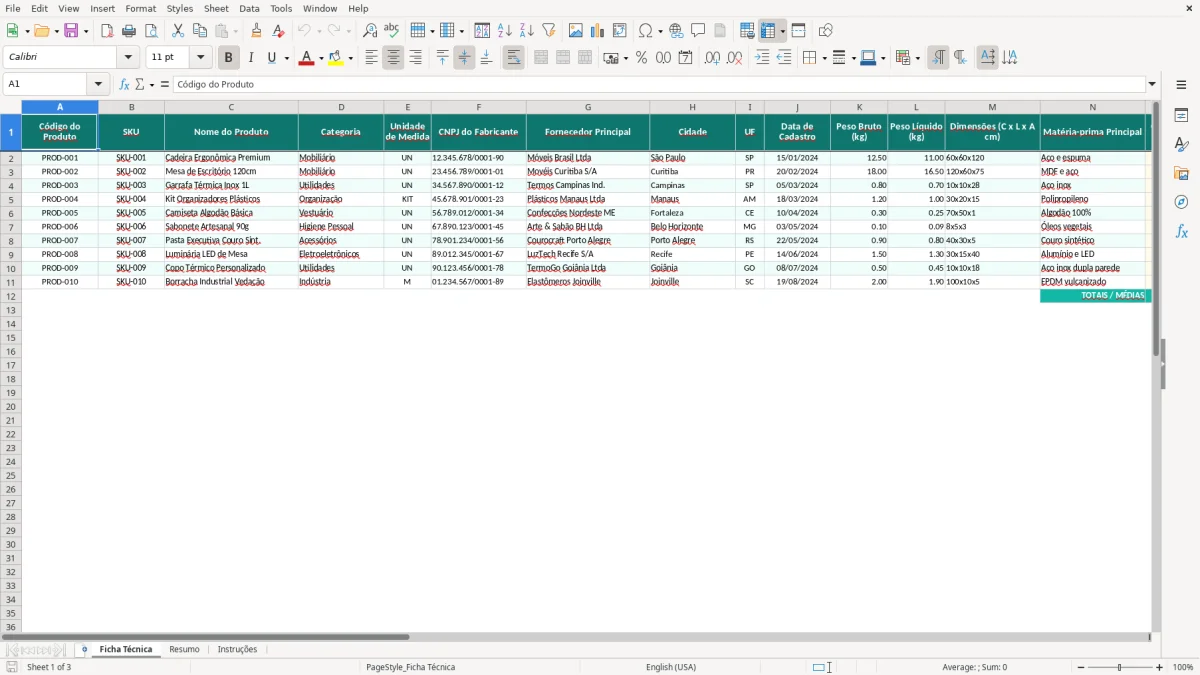Image resolution: width=1200 pixels, height=675 pixels.
Task: Click the zoom slider handle
Action: 1120,667
